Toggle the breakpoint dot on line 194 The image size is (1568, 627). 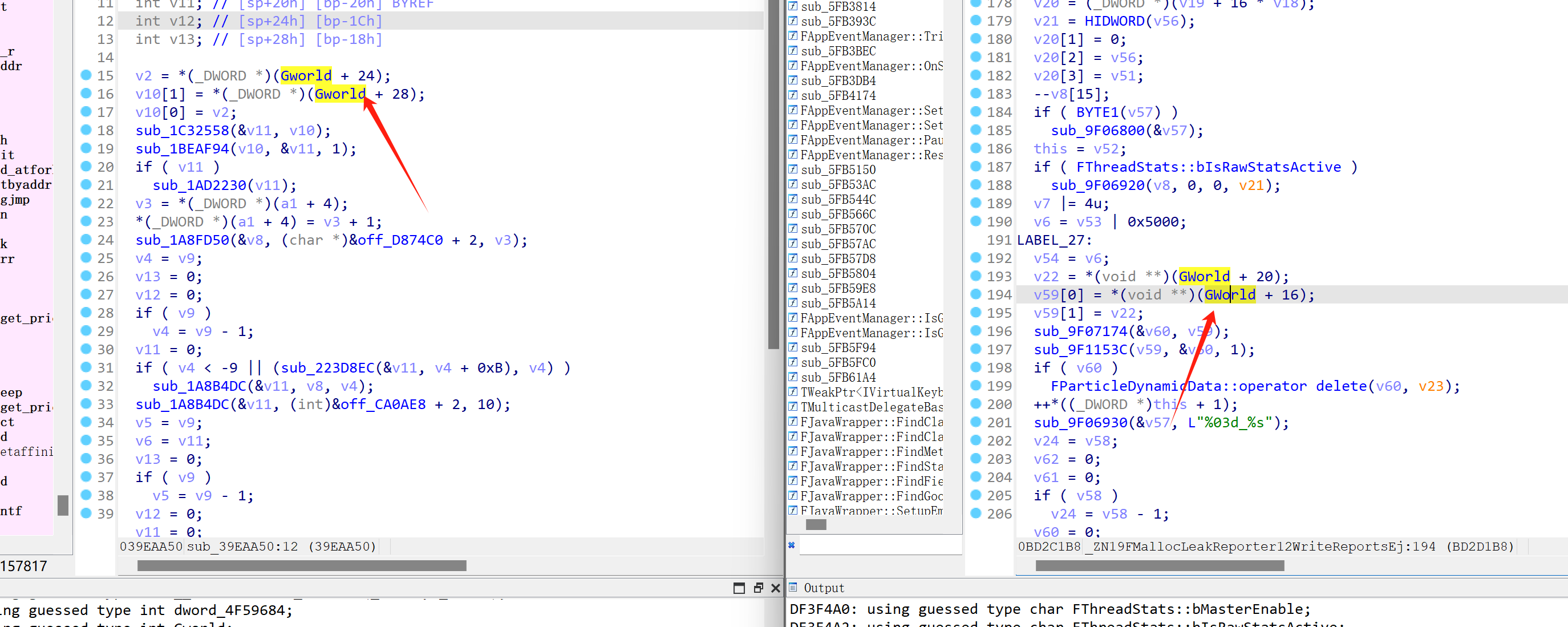tap(976, 294)
